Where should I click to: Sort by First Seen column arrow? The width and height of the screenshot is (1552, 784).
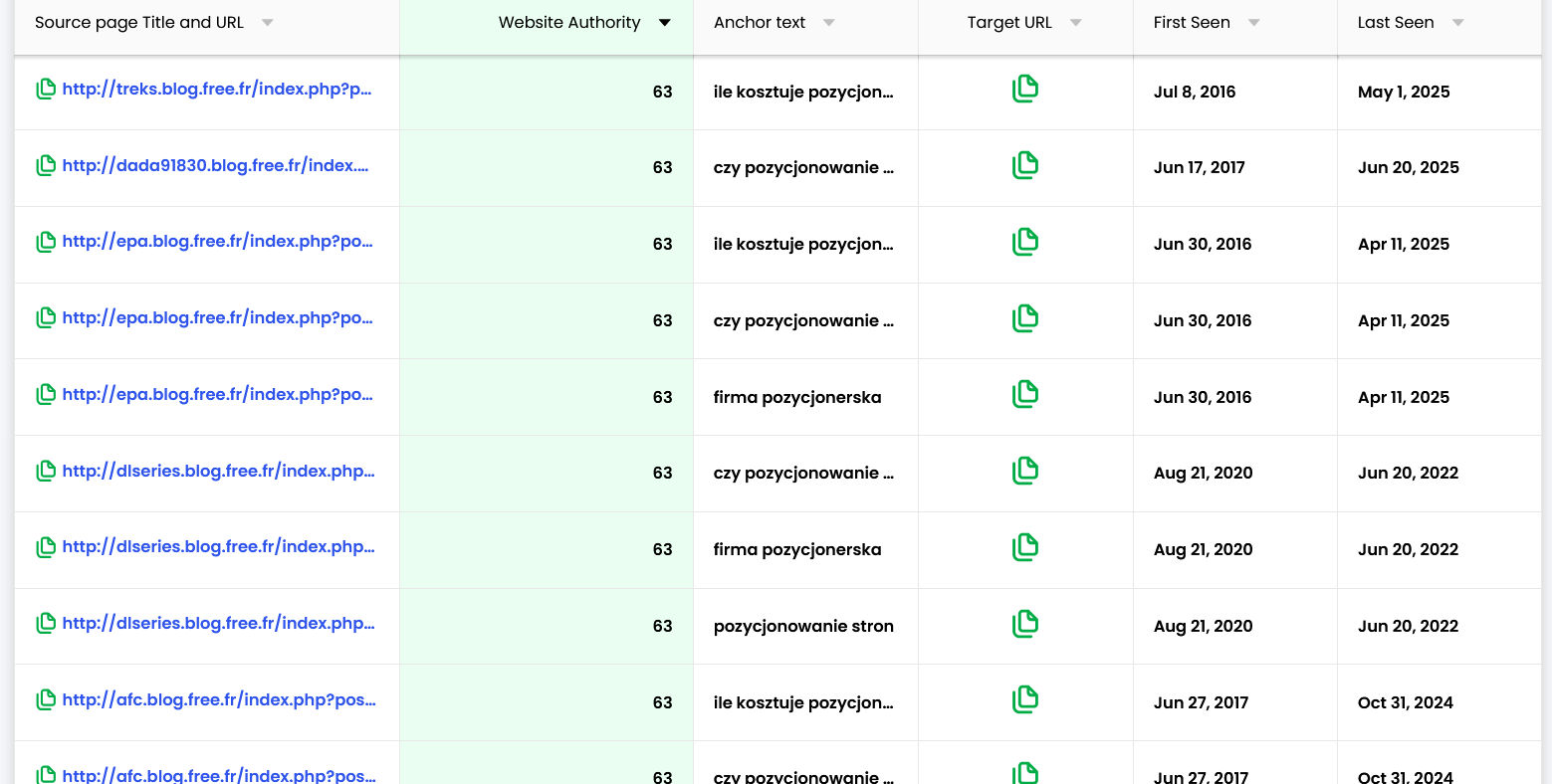click(1253, 23)
